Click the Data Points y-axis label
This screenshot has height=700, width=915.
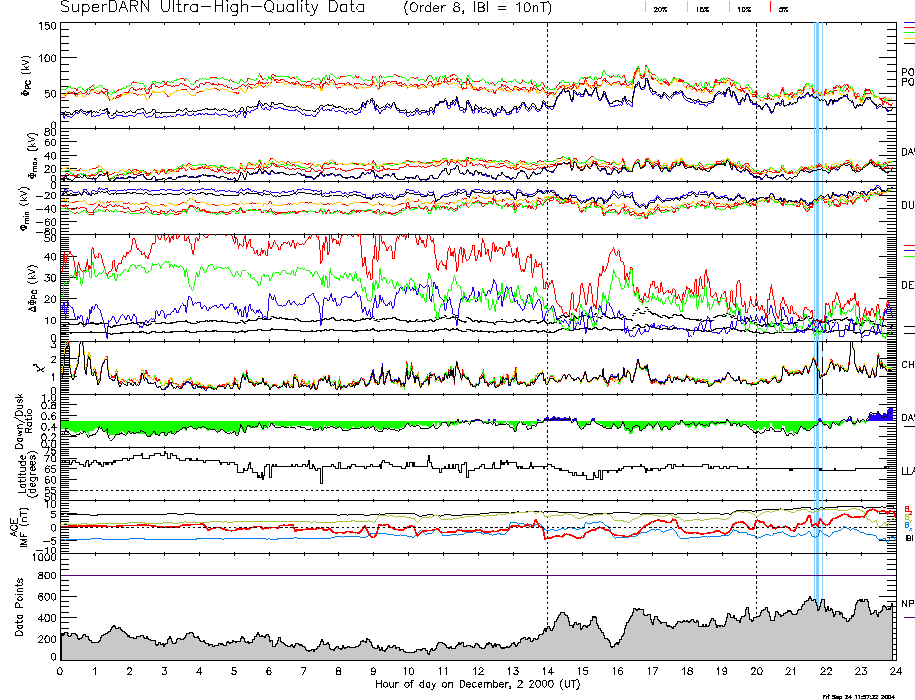(18, 608)
